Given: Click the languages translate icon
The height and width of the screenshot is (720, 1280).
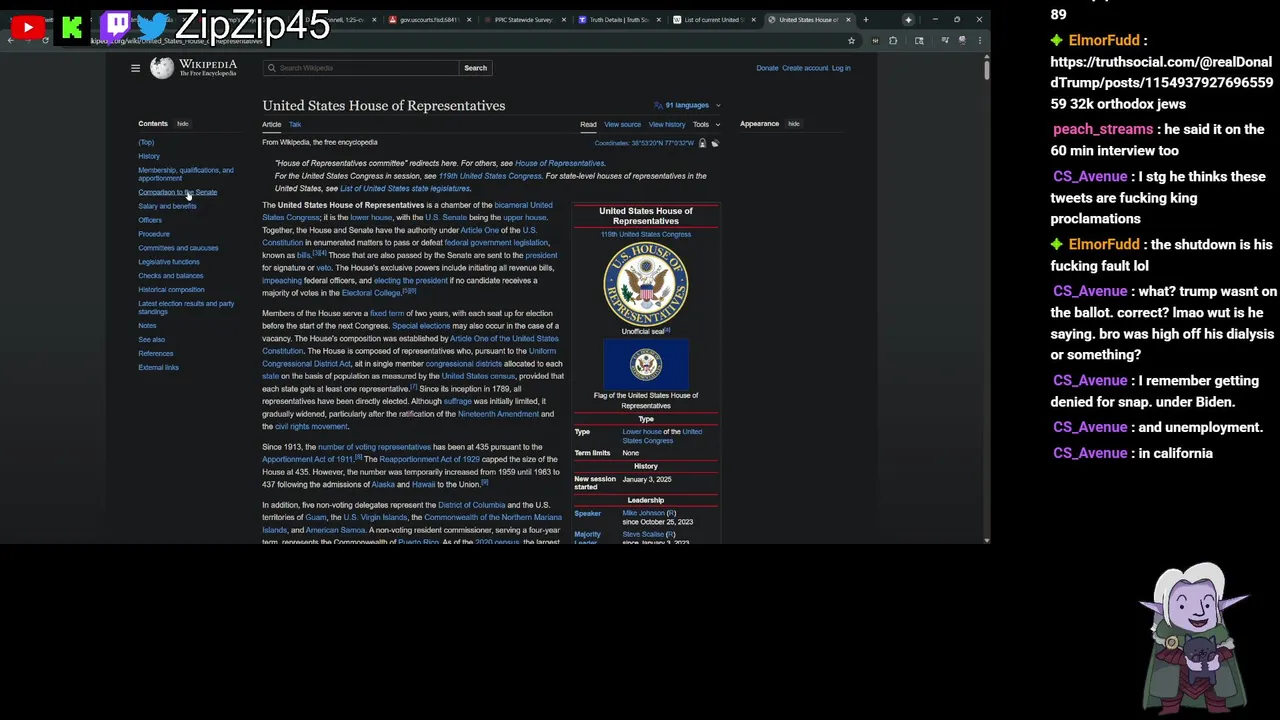Looking at the screenshot, I should [658, 105].
